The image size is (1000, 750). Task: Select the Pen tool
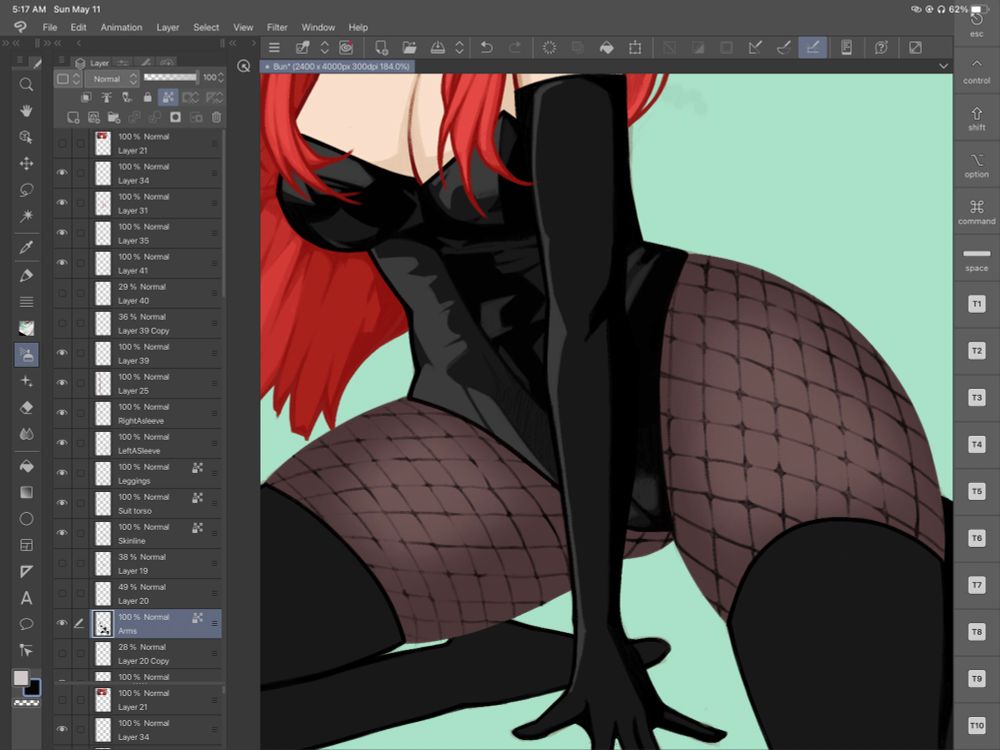click(26, 276)
